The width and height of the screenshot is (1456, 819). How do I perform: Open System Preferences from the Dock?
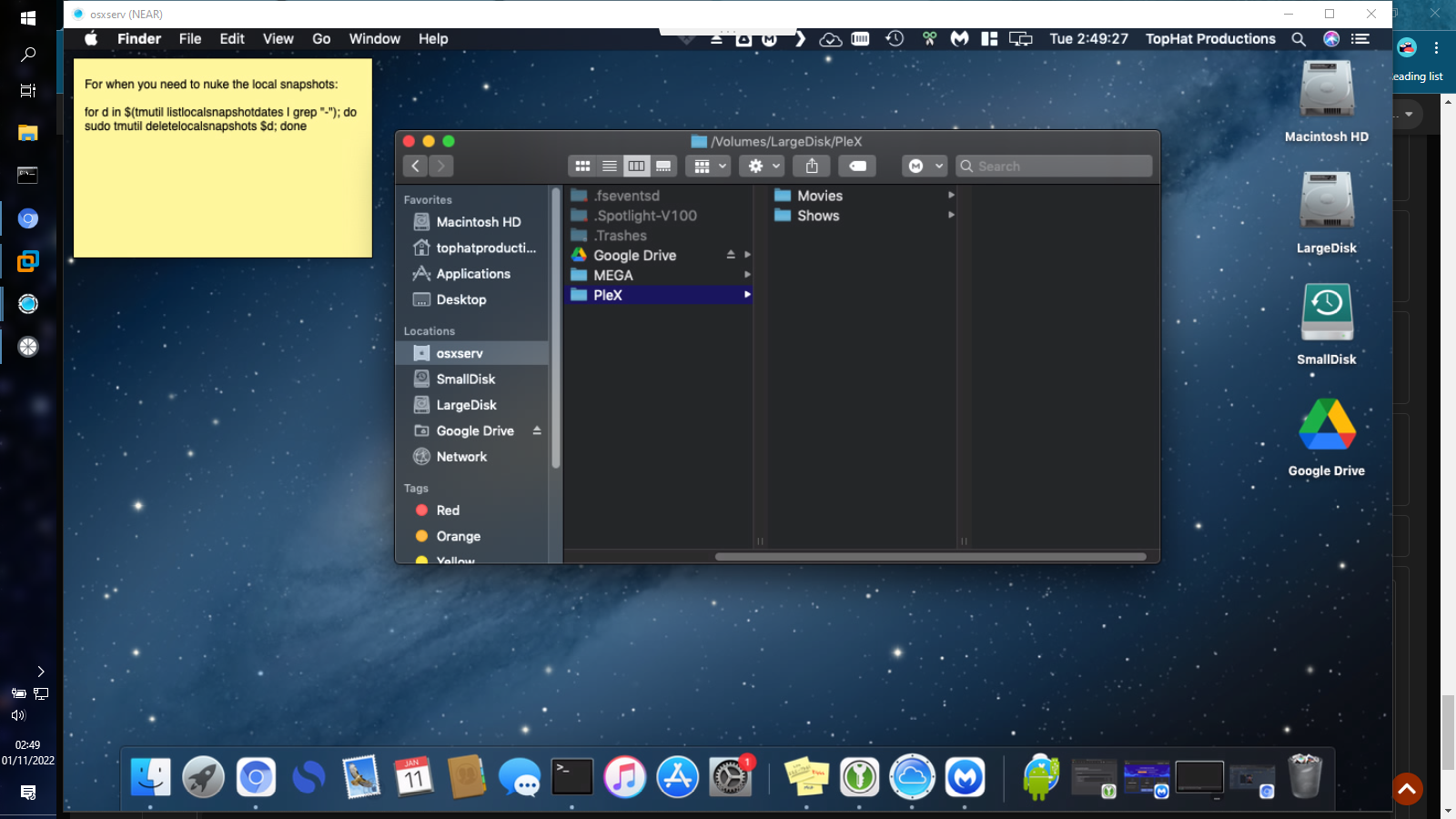tap(731, 777)
